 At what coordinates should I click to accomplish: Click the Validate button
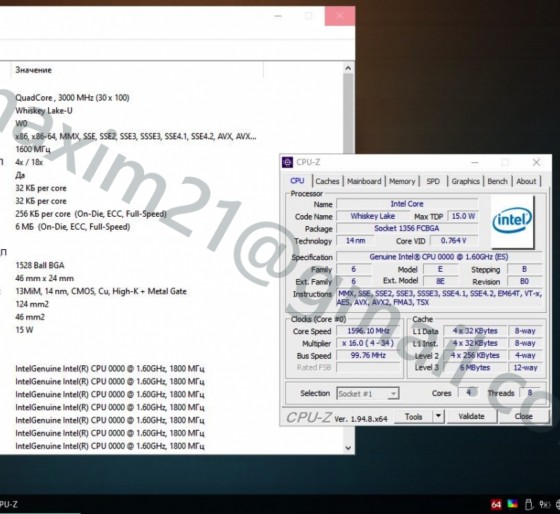pyautogui.click(x=471, y=416)
